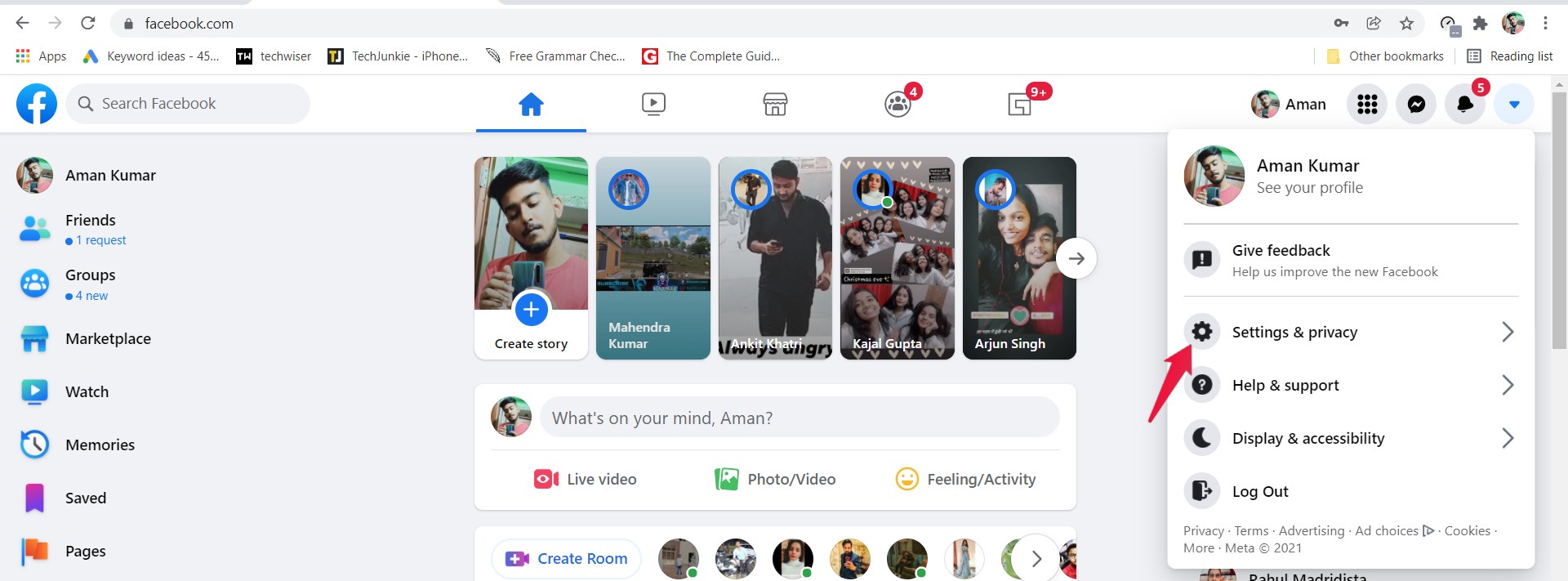Click the Help & support question icon
The height and width of the screenshot is (581, 1568).
pos(1202,385)
